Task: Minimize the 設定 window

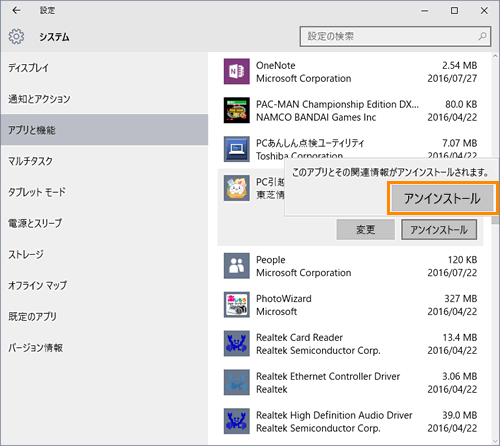Action: tap(424, 11)
